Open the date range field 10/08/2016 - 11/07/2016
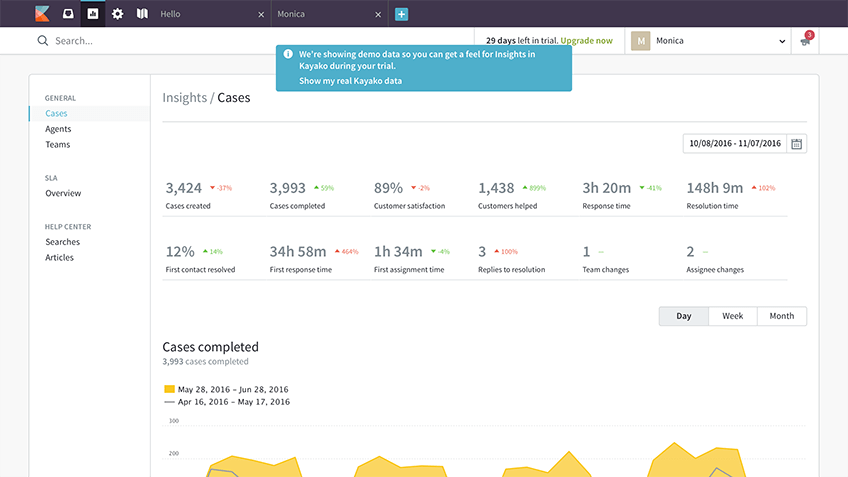 pos(734,143)
